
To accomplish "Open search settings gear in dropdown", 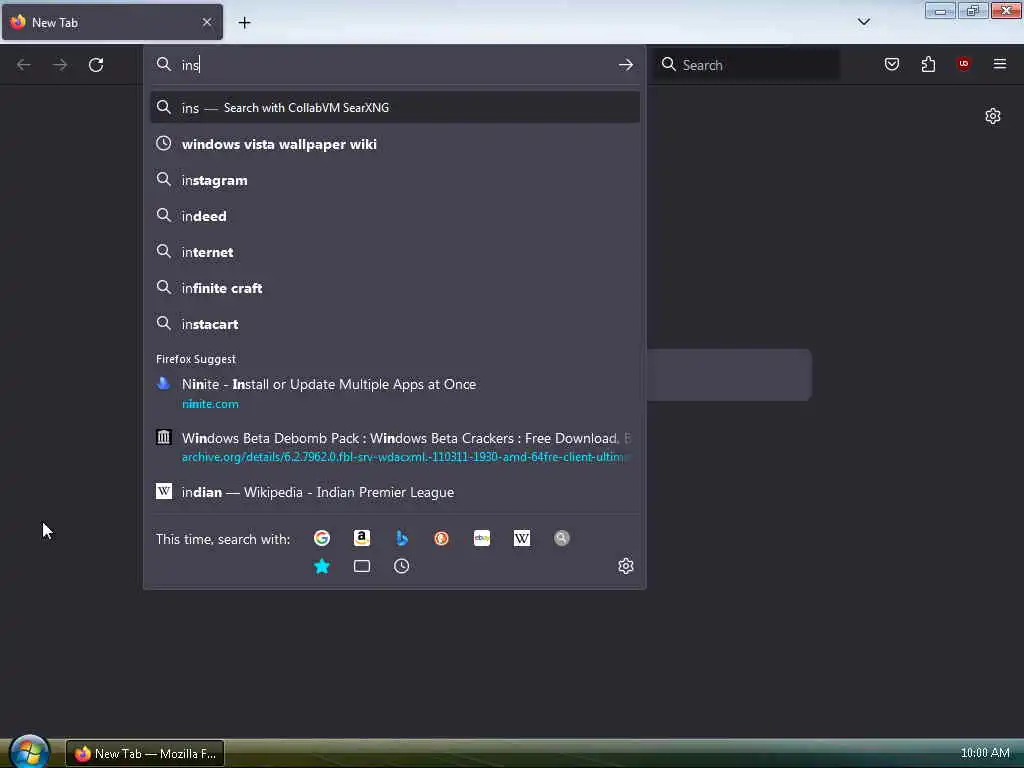I will [x=626, y=566].
